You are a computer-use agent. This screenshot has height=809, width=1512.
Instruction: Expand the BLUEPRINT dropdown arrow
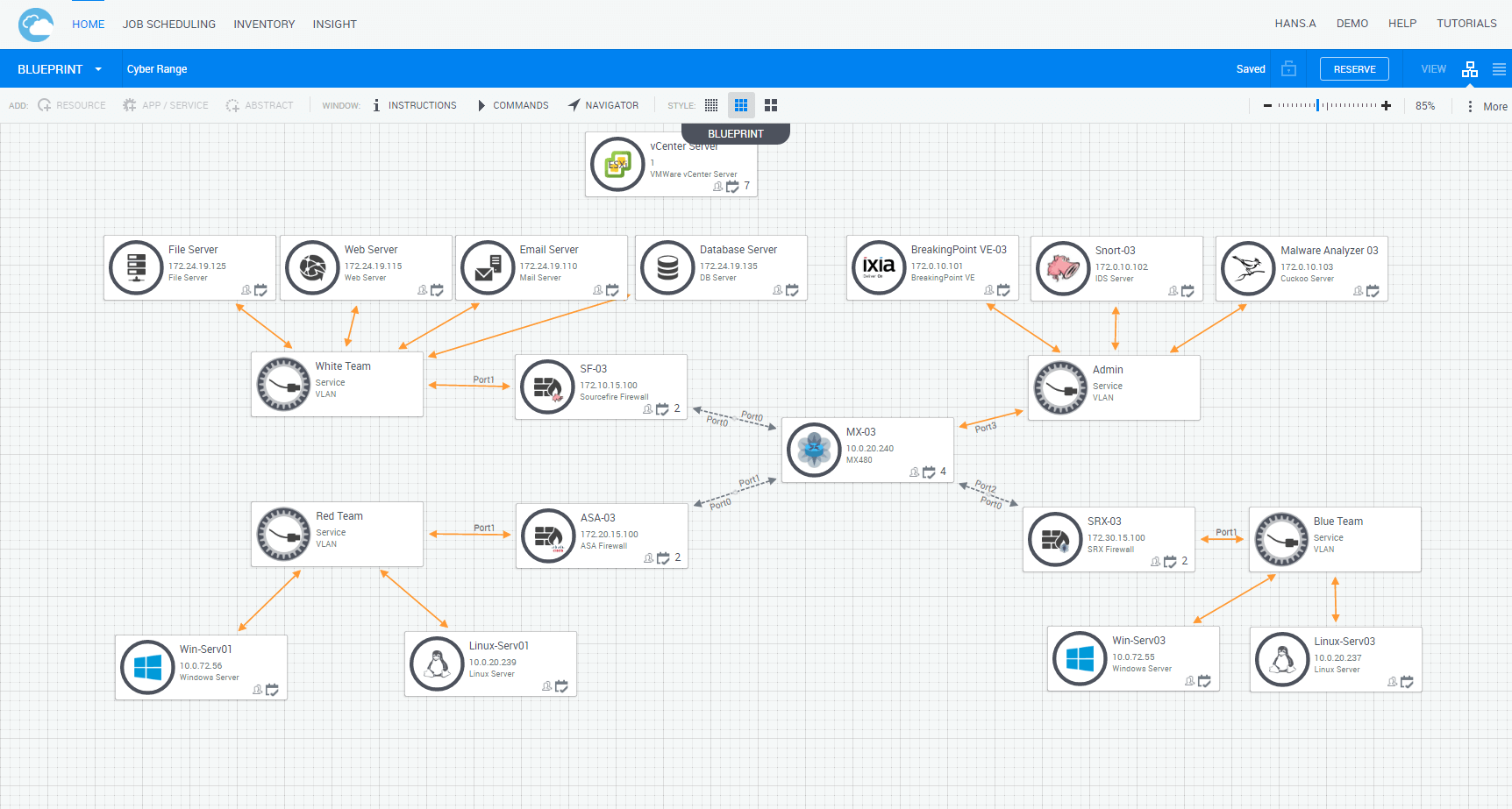[98, 69]
